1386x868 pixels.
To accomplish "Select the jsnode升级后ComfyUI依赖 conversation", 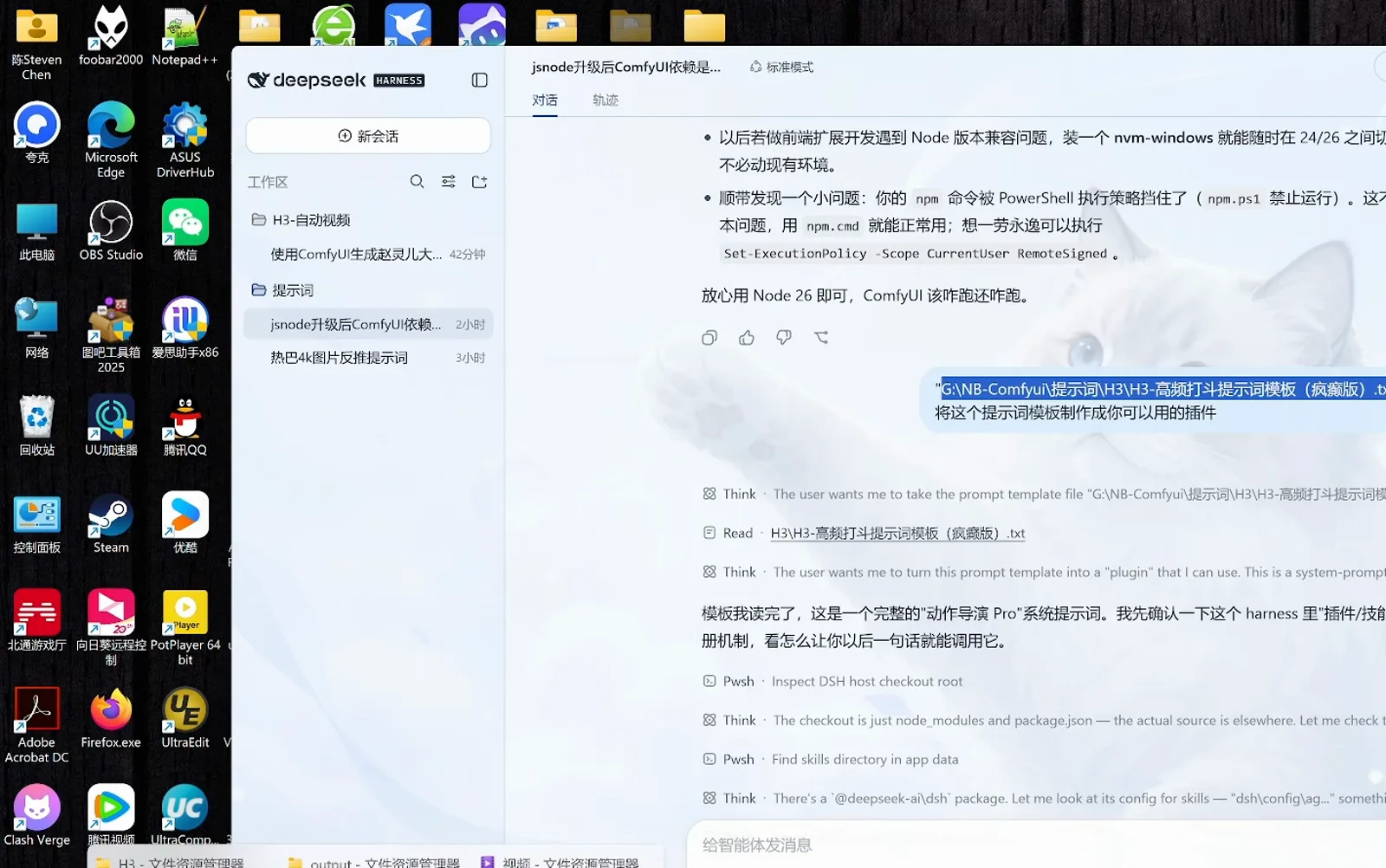I will [x=368, y=324].
